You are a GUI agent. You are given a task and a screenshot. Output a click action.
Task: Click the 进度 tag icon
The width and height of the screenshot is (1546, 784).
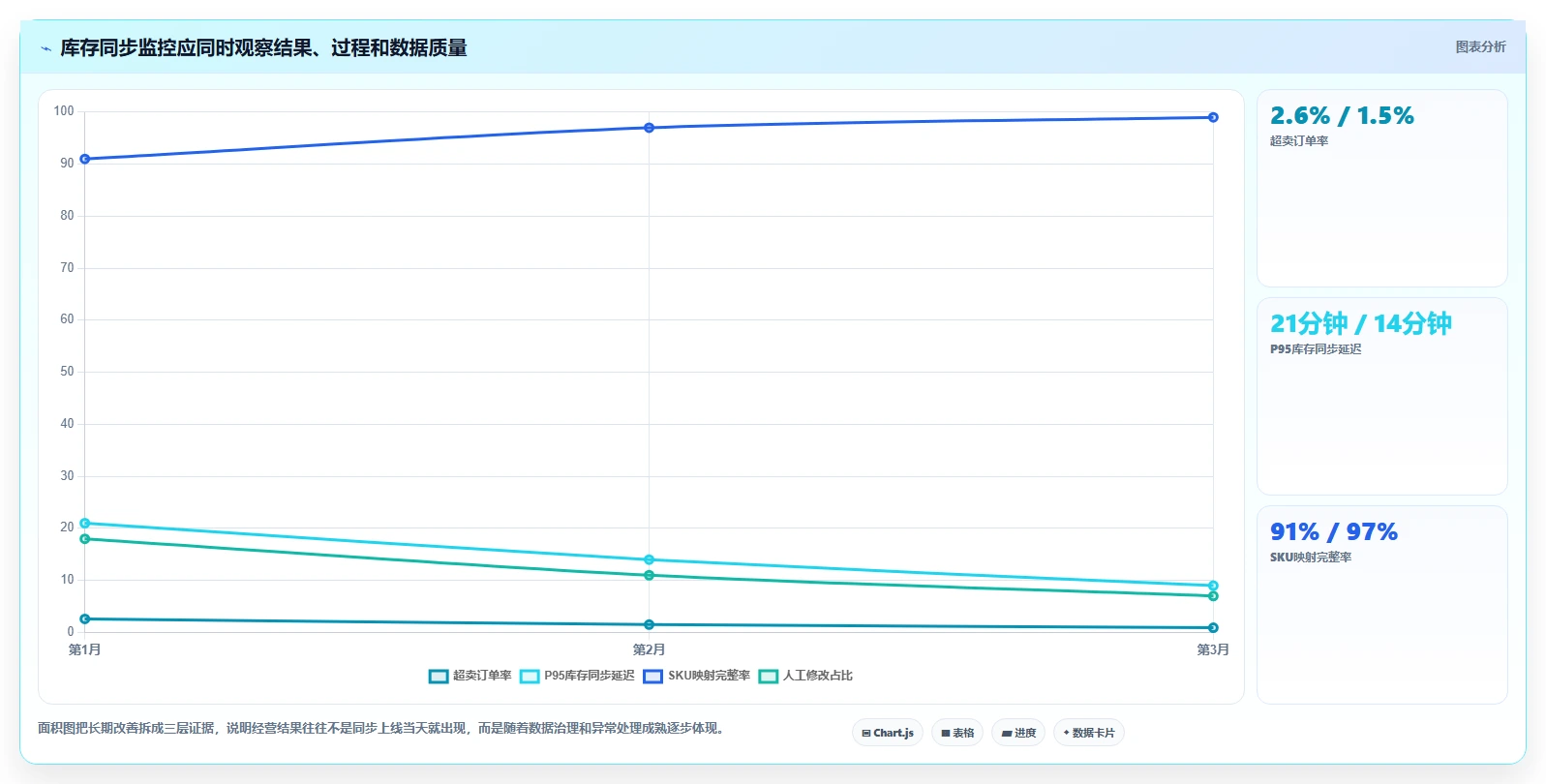1007,734
